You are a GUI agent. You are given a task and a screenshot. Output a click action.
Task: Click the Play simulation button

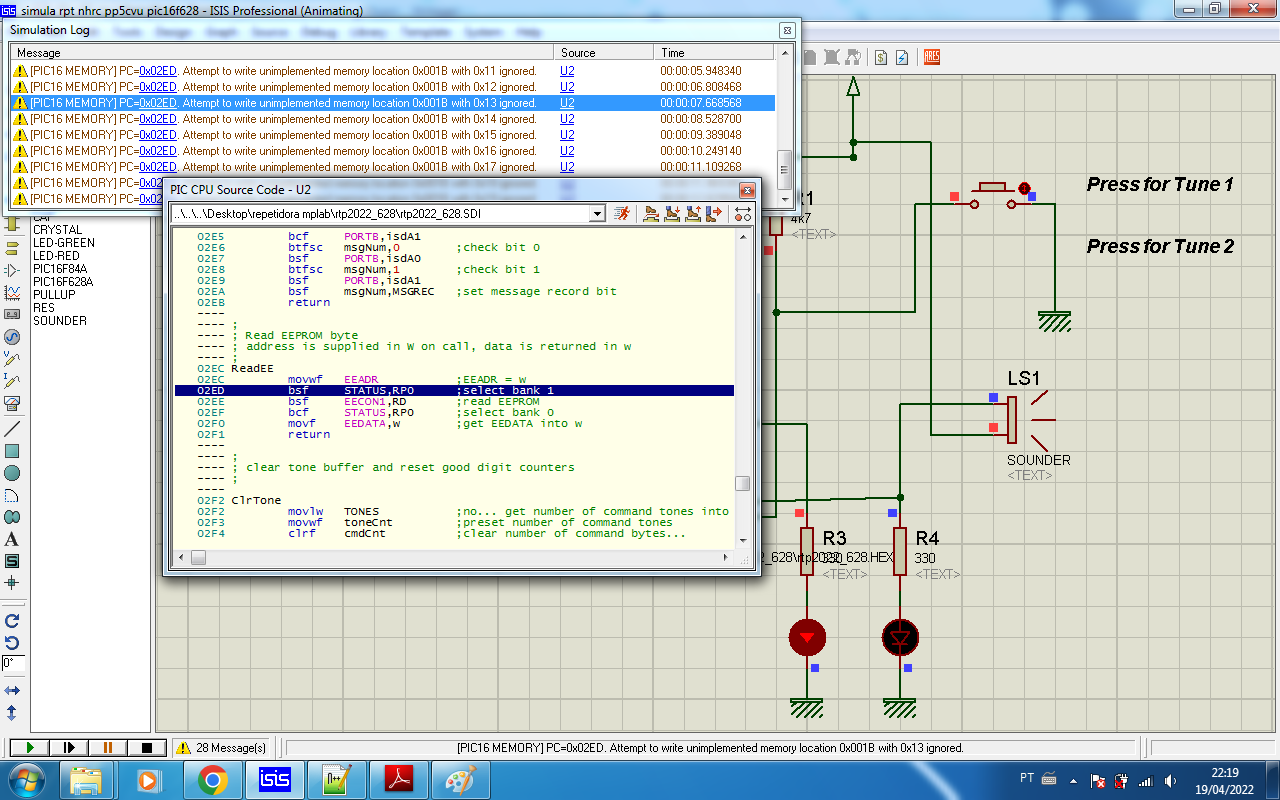point(29,747)
